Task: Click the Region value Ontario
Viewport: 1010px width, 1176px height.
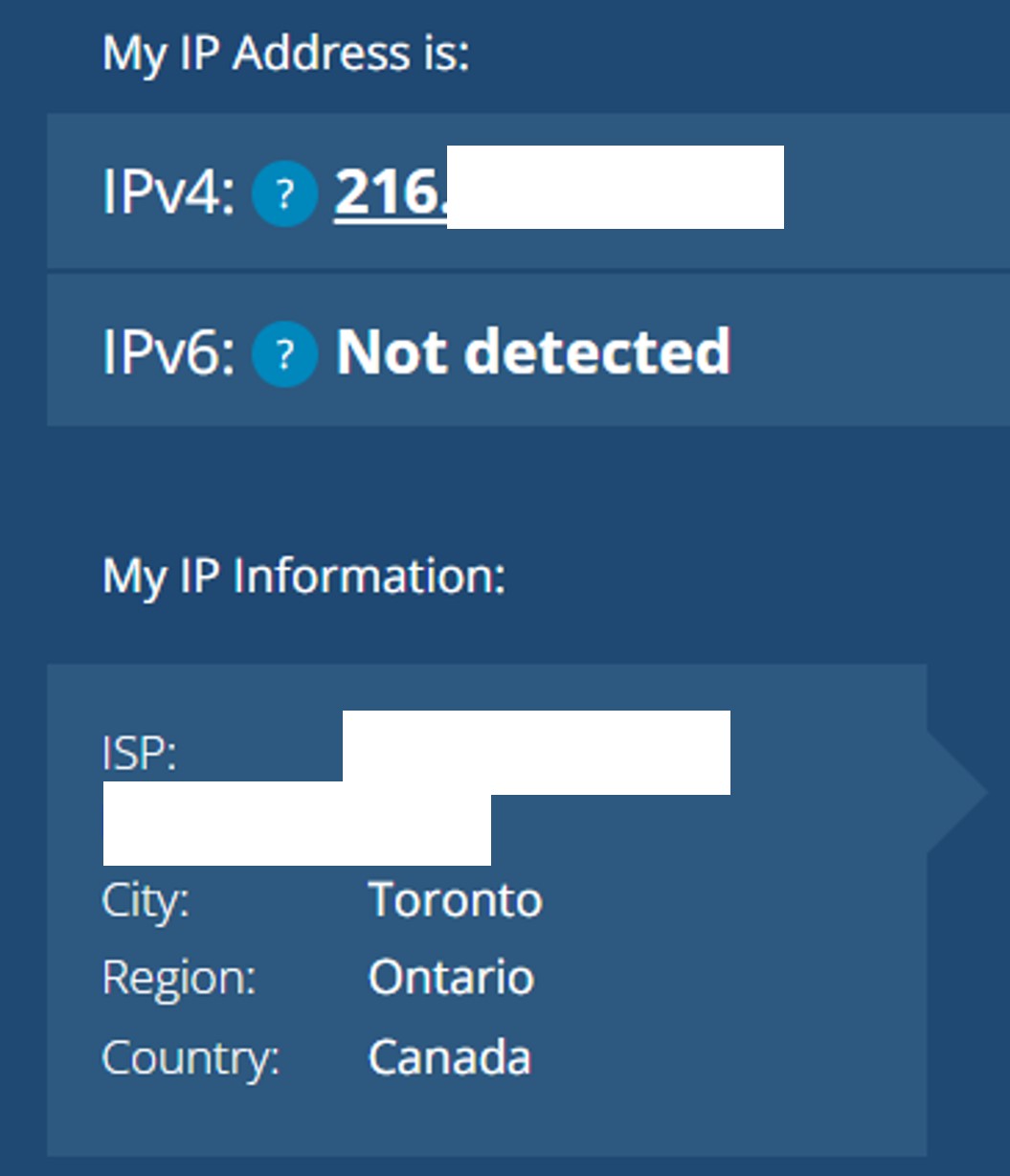Action: (x=452, y=978)
